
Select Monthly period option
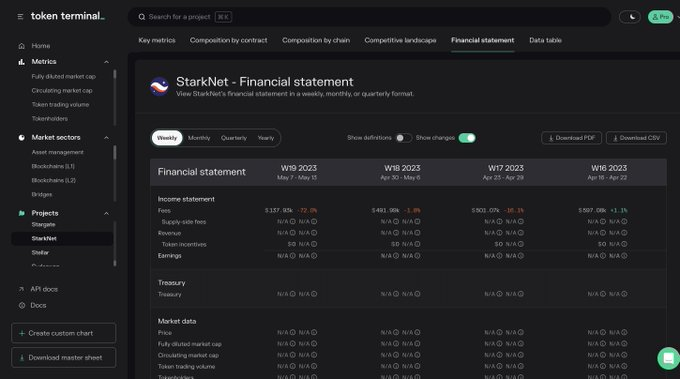pyautogui.click(x=199, y=138)
